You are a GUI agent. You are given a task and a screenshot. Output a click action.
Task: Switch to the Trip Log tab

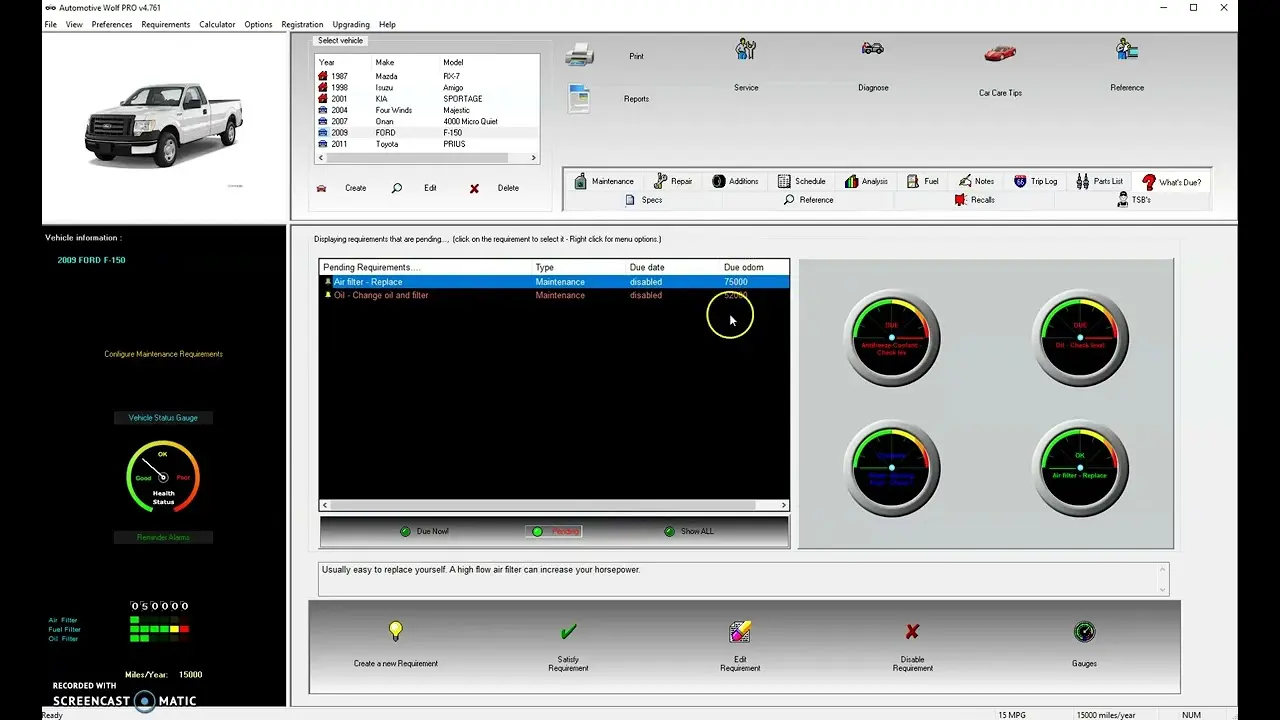point(1036,181)
